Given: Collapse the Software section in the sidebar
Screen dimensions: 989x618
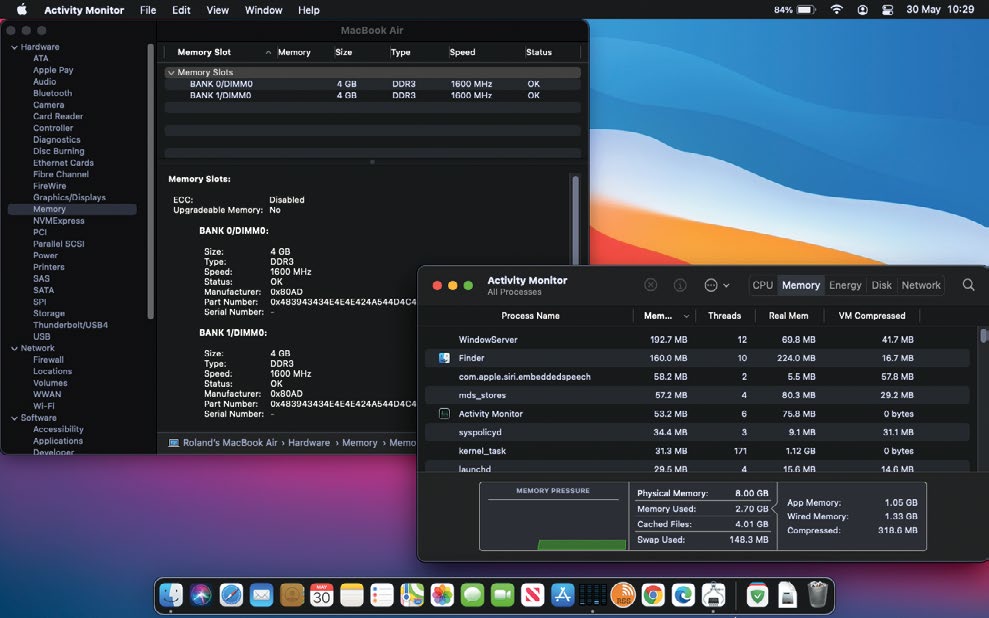Looking at the screenshot, I should click(x=14, y=418).
